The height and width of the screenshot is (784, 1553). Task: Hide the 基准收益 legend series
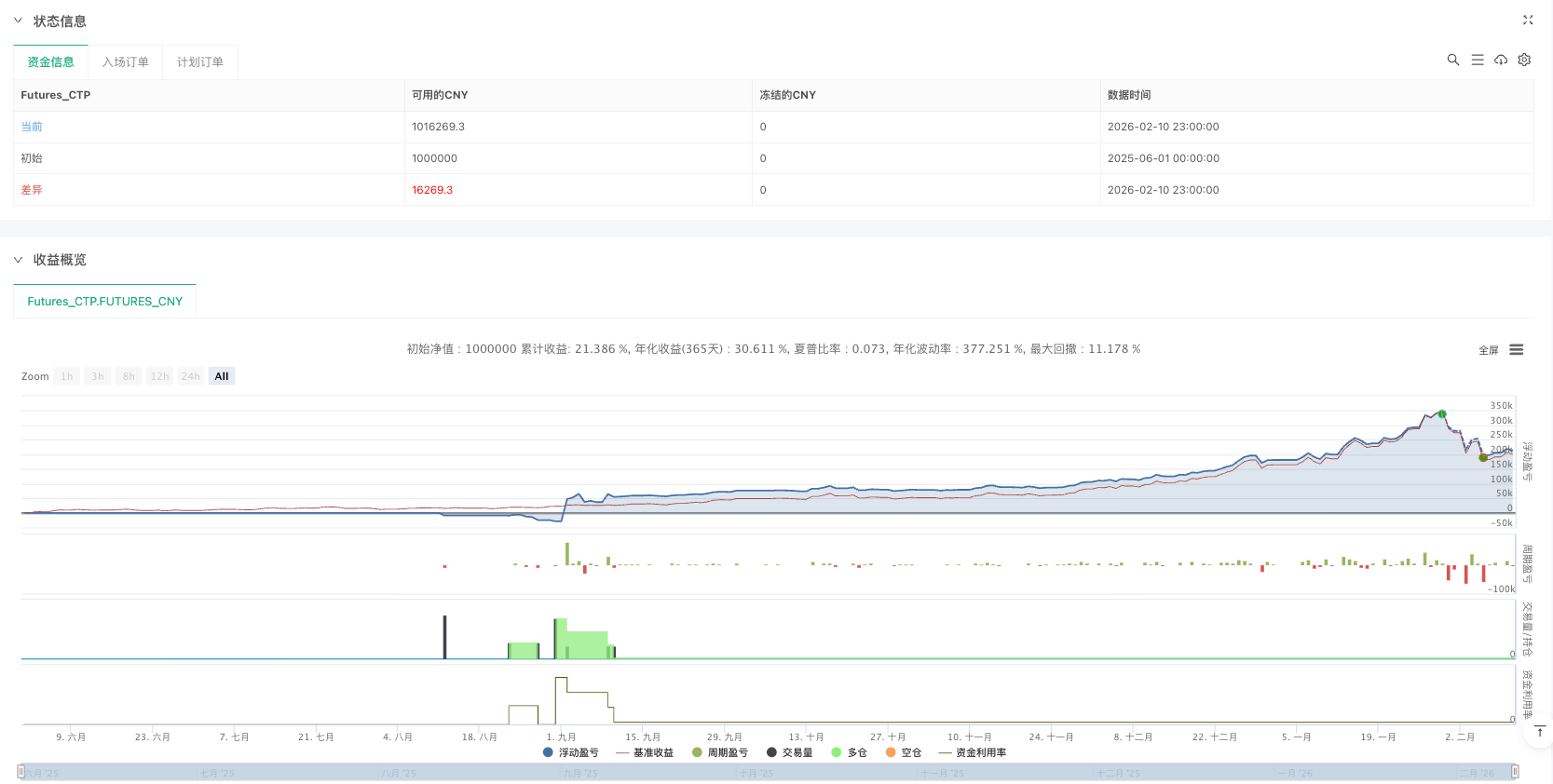click(645, 752)
